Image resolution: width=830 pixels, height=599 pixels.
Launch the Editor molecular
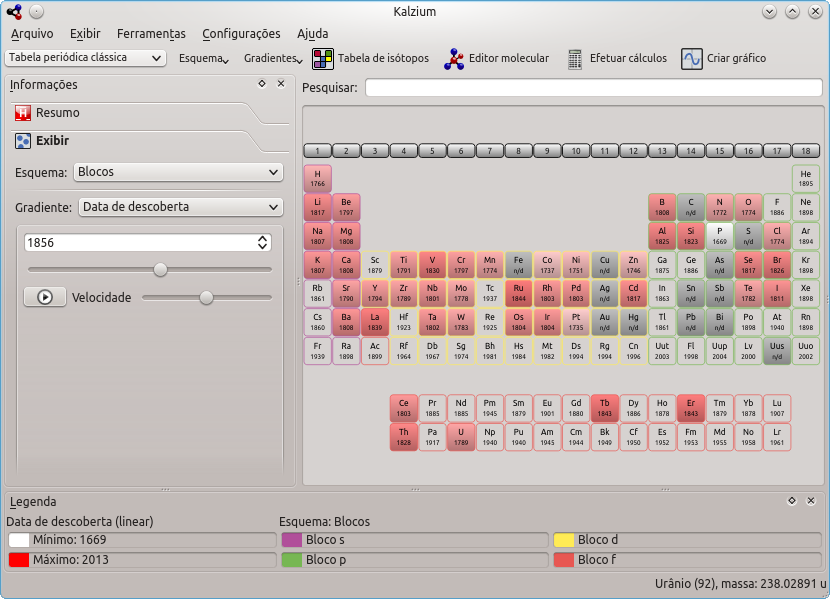coord(498,59)
